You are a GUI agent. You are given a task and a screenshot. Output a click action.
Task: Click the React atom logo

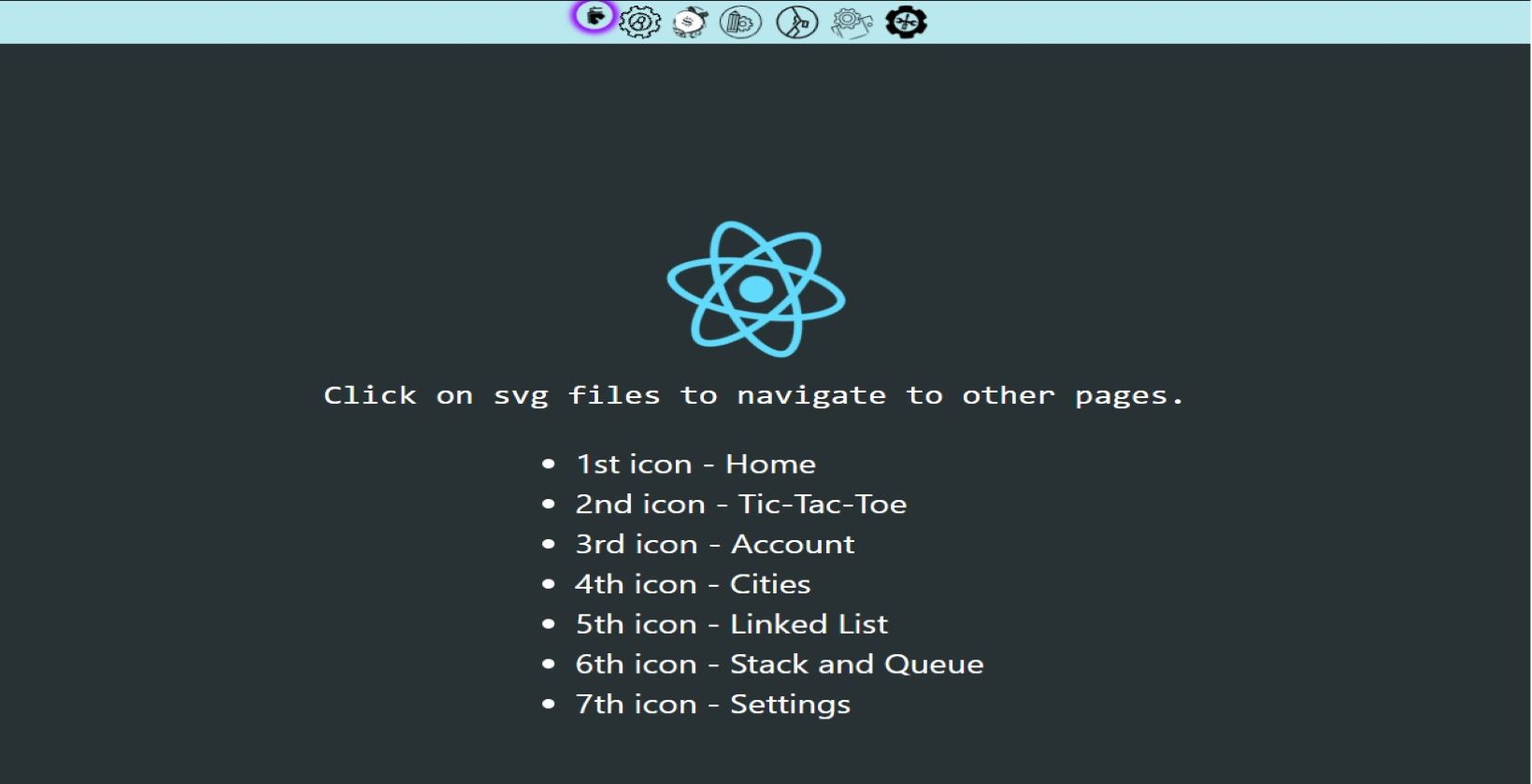(x=755, y=289)
